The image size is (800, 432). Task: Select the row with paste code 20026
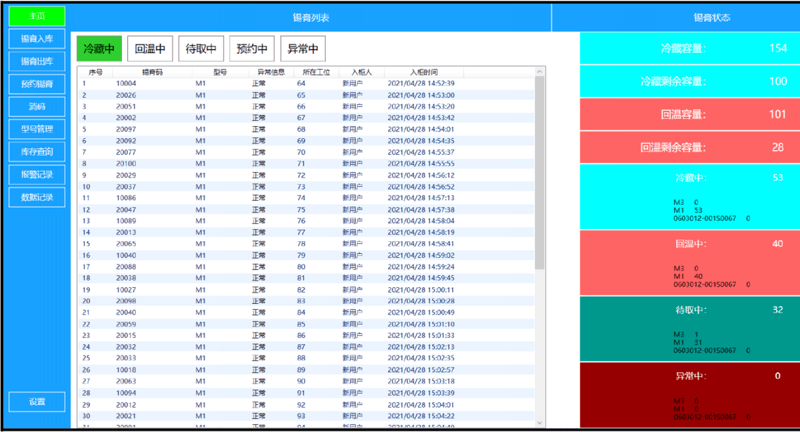coord(306,95)
